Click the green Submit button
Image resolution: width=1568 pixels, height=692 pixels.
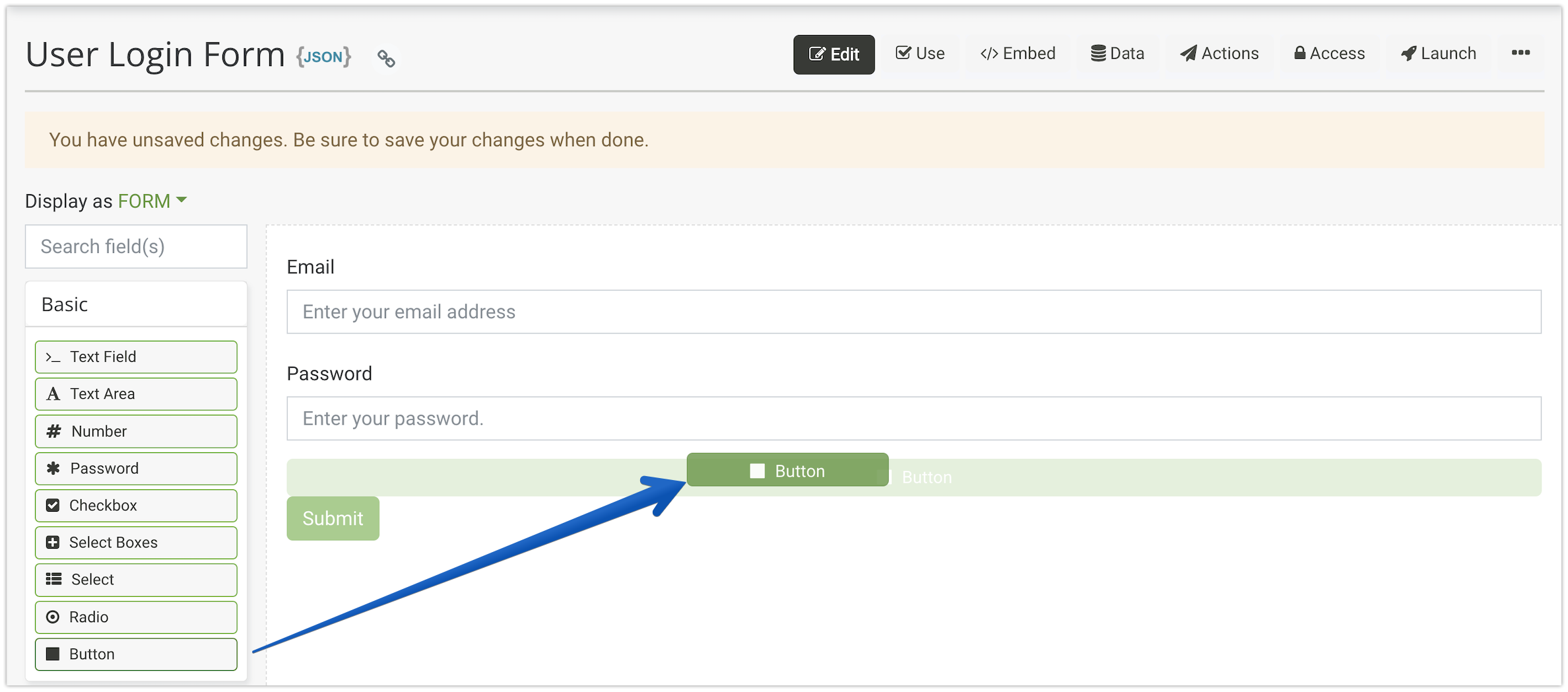pyautogui.click(x=333, y=518)
